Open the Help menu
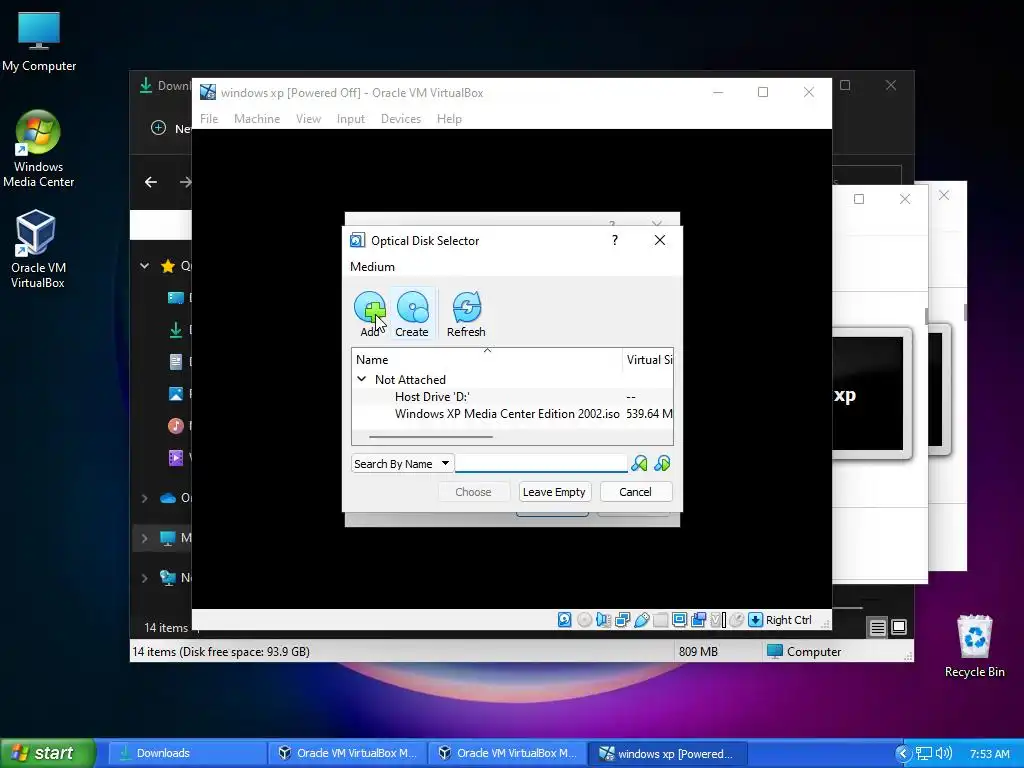The height and width of the screenshot is (768, 1024). coord(449,119)
